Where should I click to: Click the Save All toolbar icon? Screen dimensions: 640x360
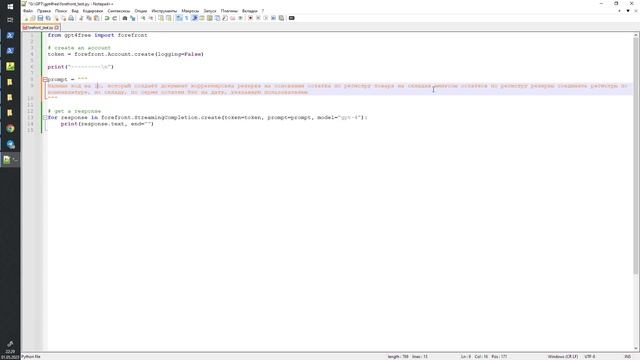48,18
